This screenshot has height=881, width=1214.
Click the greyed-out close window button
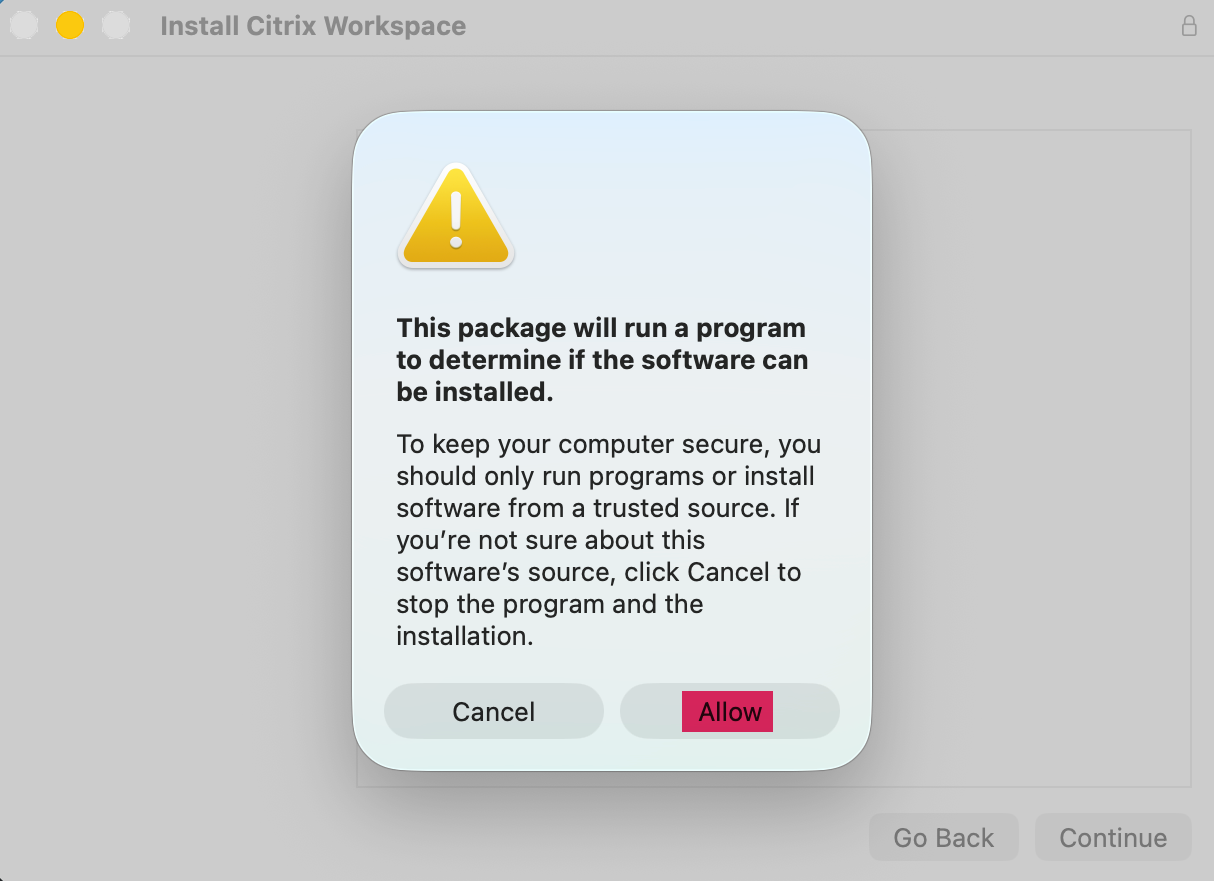[24, 25]
